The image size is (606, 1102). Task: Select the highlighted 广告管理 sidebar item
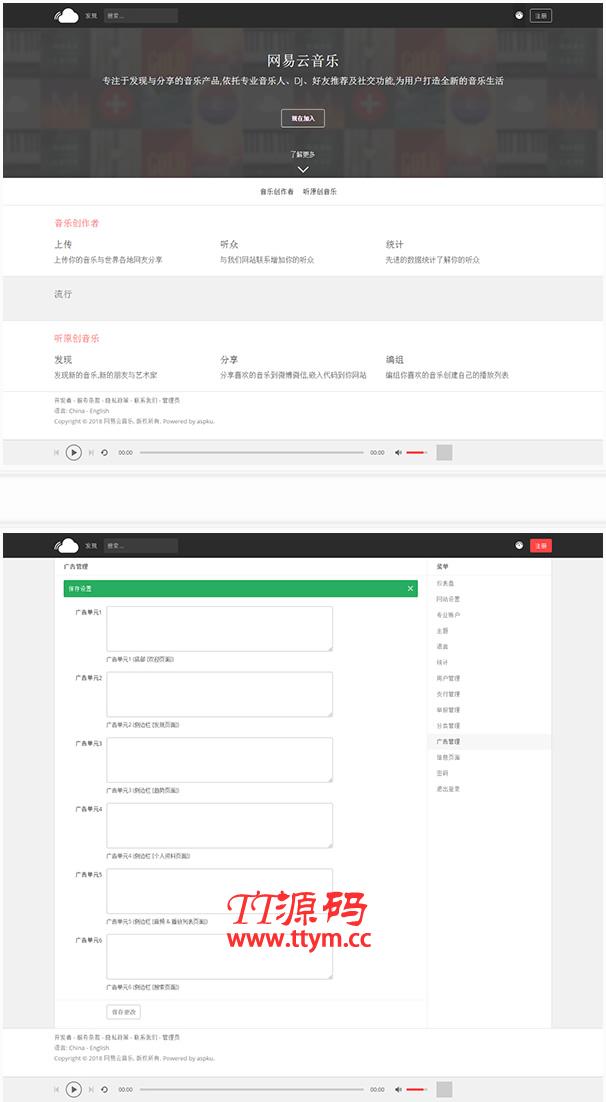[x=489, y=741]
